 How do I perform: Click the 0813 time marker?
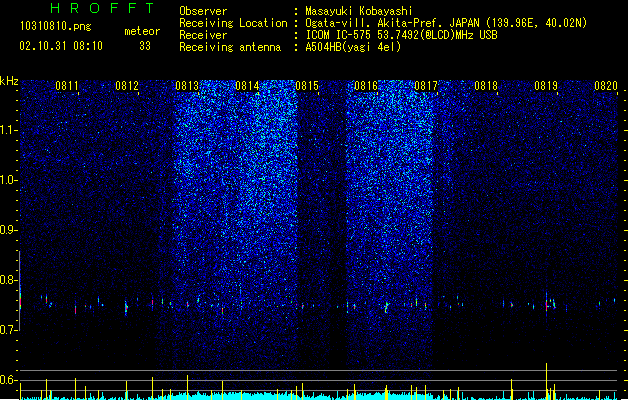pos(187,86)
